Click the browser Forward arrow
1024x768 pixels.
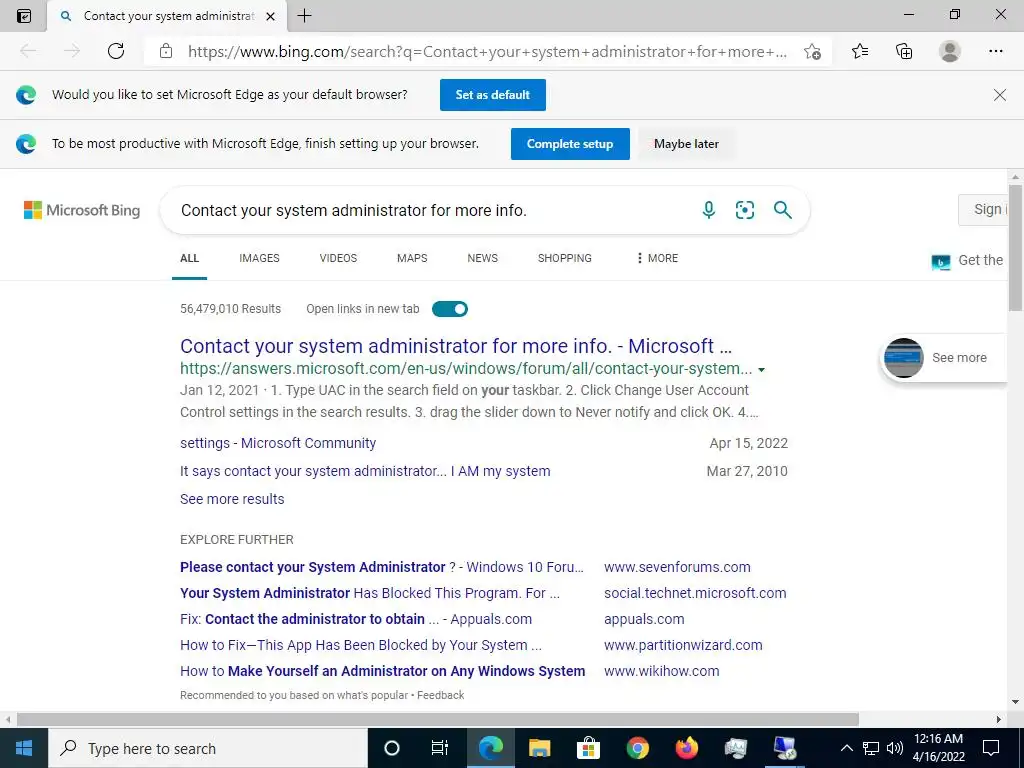pos(72,51)
